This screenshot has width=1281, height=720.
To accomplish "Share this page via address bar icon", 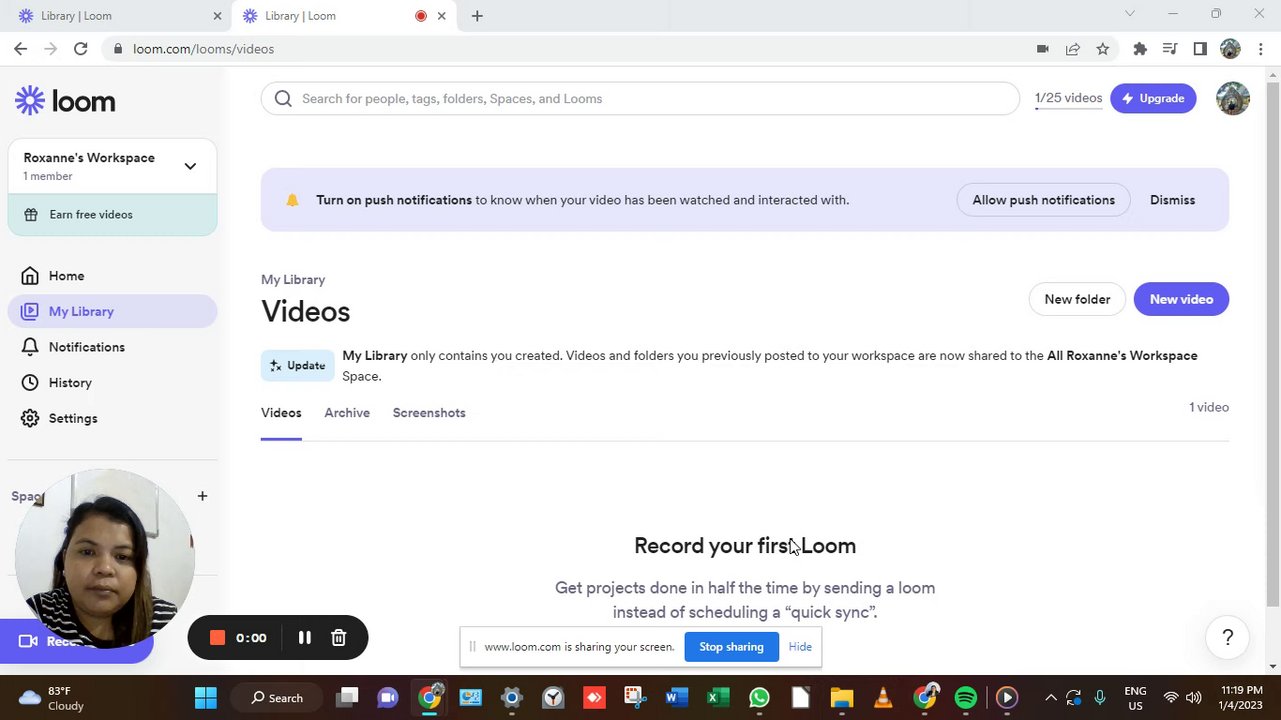I will [1073, 49].
